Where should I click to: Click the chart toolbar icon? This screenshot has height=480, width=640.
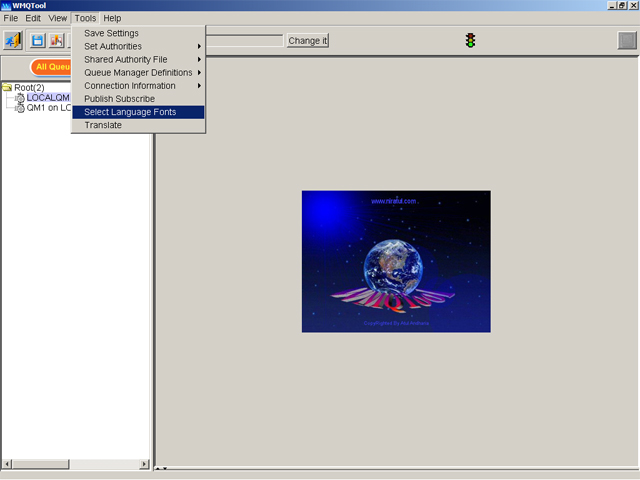pyautogui.click(x=56, y=40)
